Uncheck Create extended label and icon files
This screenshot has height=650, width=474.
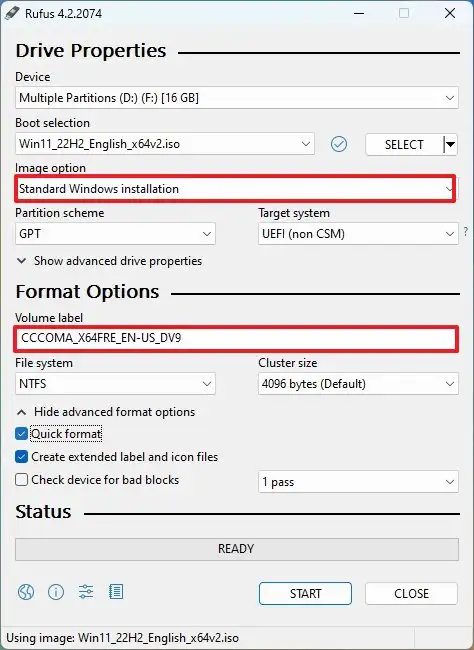(x=22, y=457)
